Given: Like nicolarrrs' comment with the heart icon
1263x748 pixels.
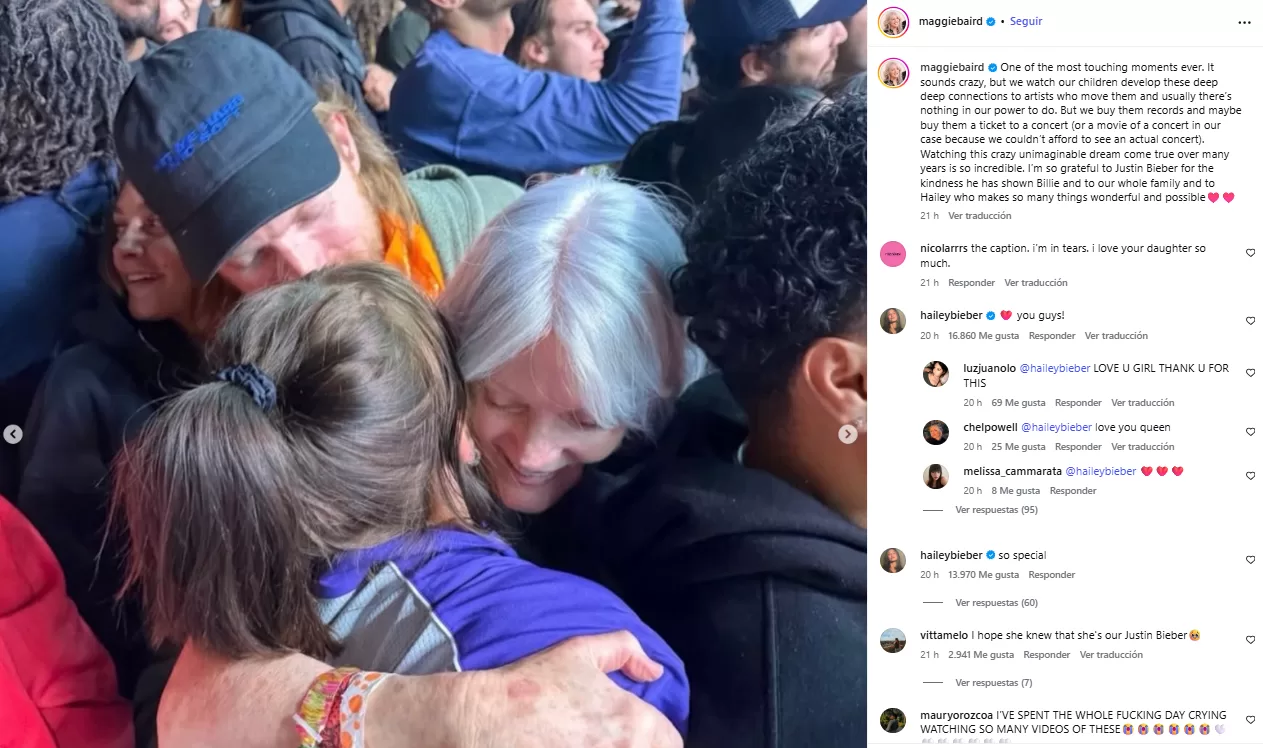Looking at the screenshot, I should (1250, 253).
